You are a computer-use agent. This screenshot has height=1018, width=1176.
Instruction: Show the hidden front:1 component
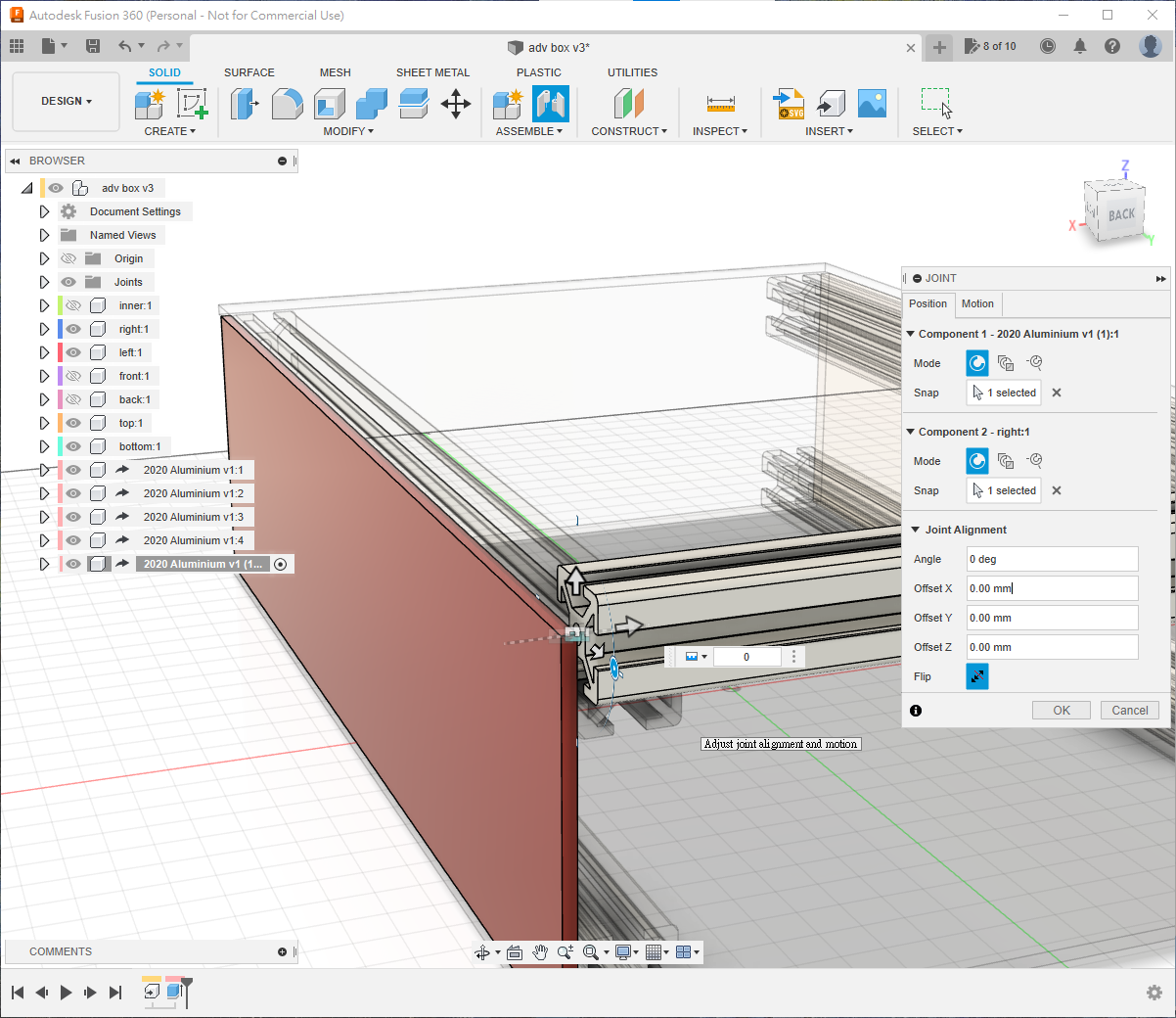coord(73,376)
